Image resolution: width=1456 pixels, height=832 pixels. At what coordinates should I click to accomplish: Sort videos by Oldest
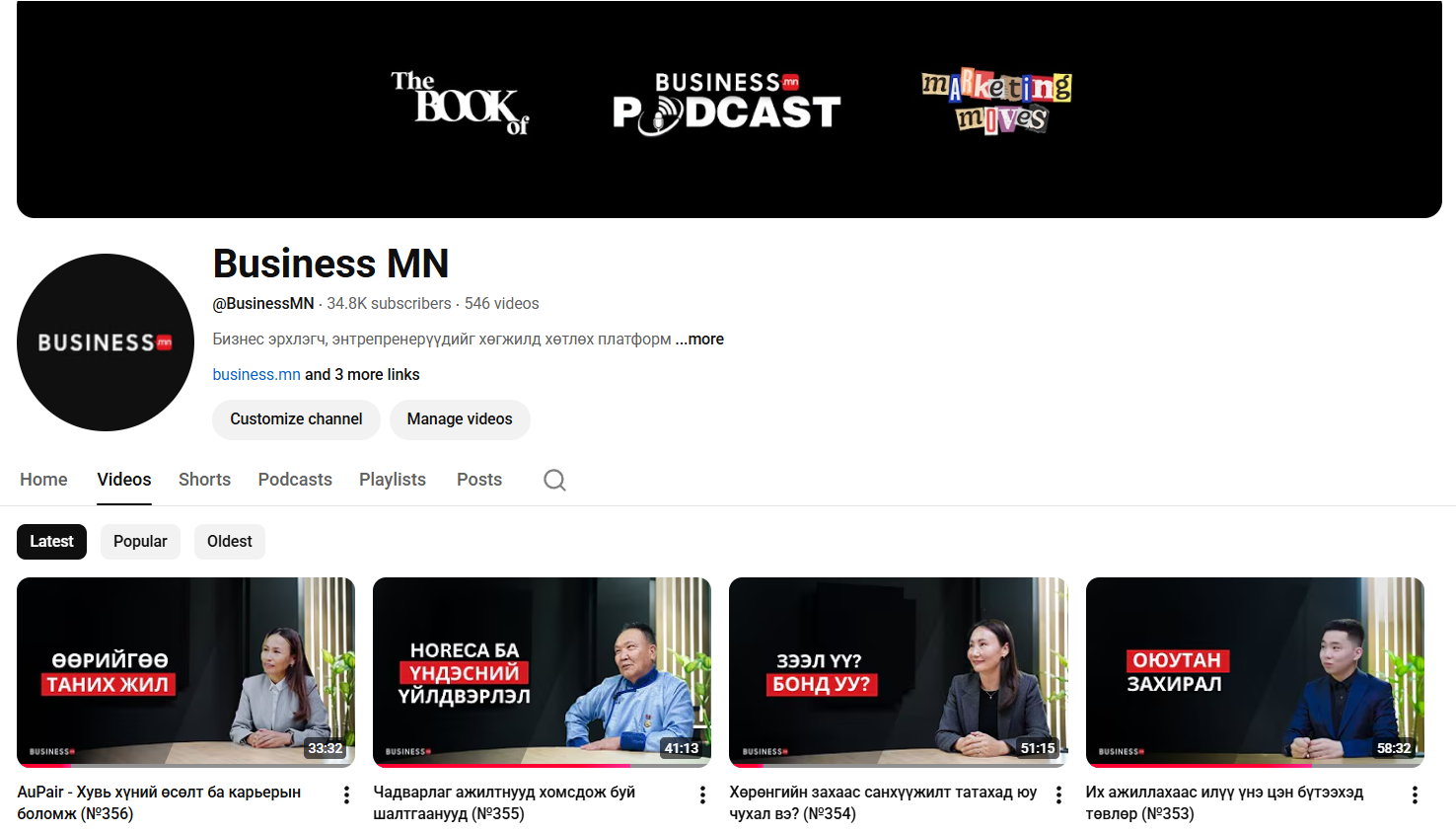(x=229, y=542)
